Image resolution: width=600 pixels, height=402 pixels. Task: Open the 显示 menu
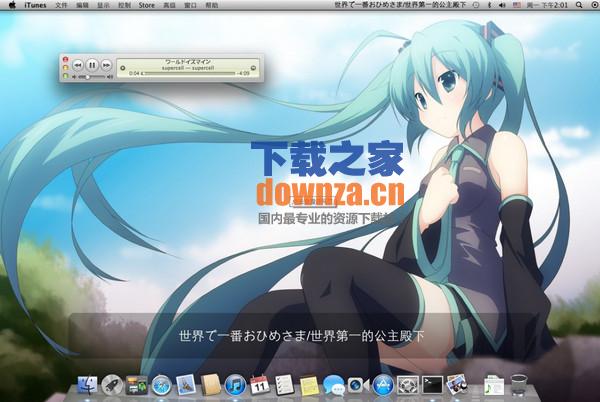click(x=103, y=5)
